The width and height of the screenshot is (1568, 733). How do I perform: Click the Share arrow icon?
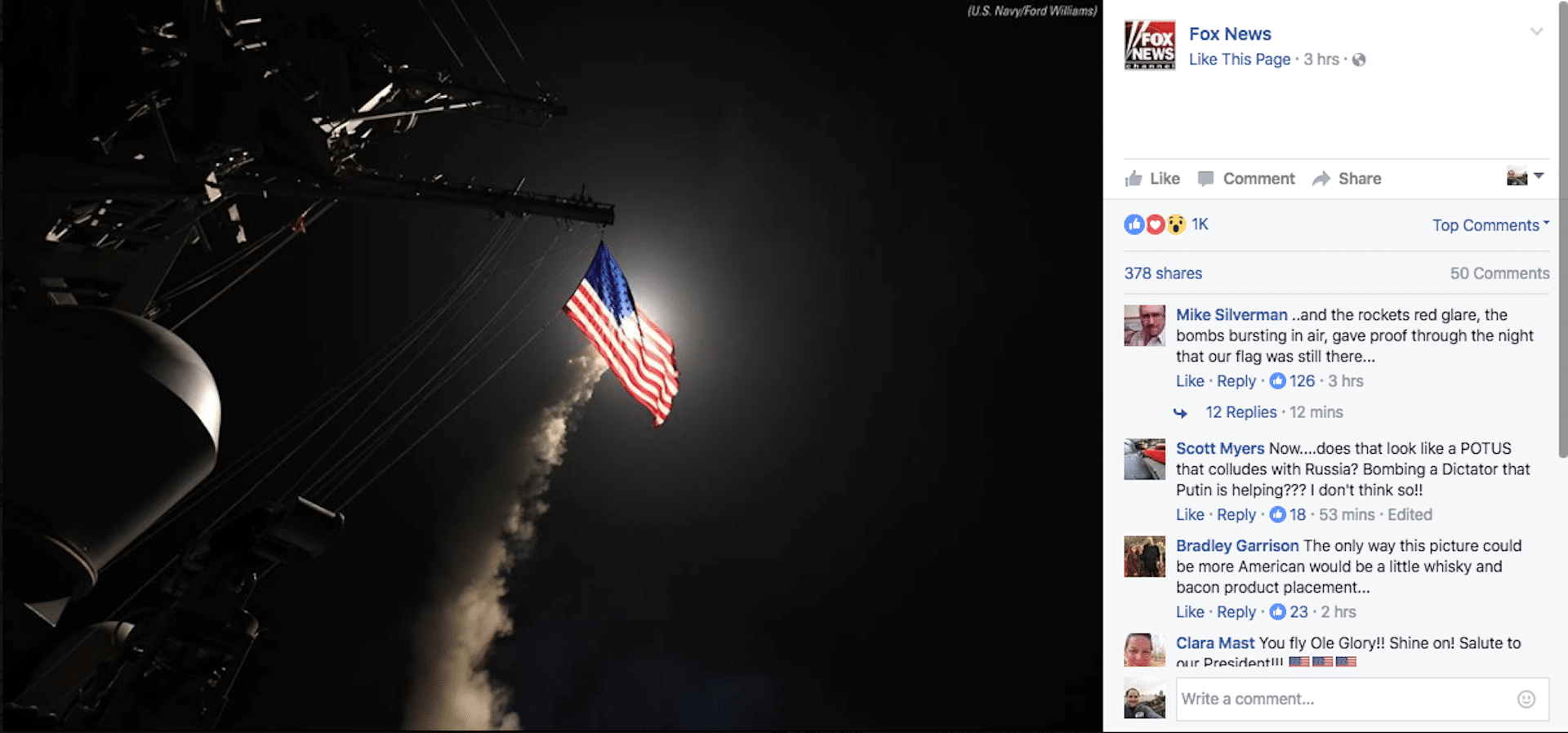[1321, 179]
